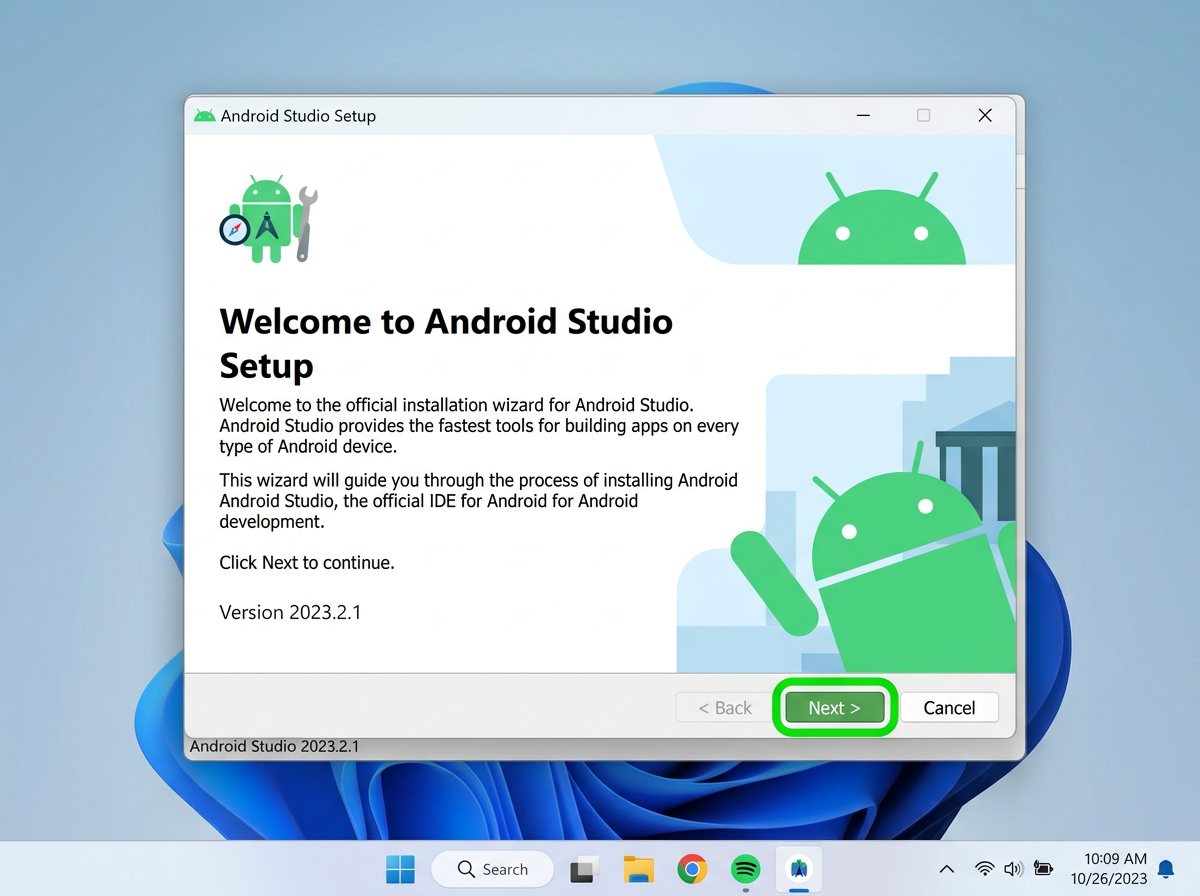Image resolution: width=1200 pixels, height=896 pixels.
Task: Minimize the Android Studio Setup window
Action: [x=863, y=116]
